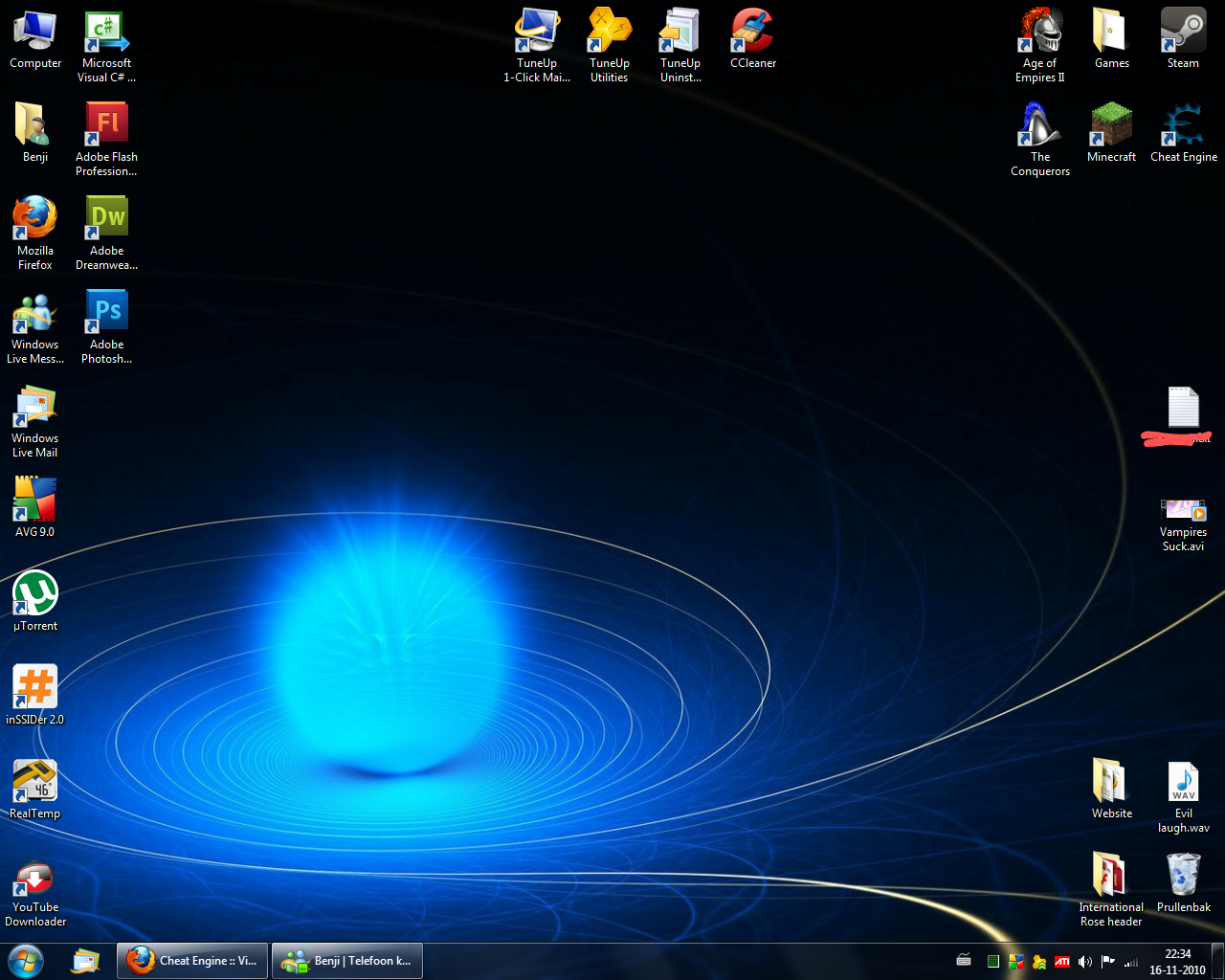1225x980 pixels.
Task: Click the Steam shortcut icon
Action: [1183, 33]
